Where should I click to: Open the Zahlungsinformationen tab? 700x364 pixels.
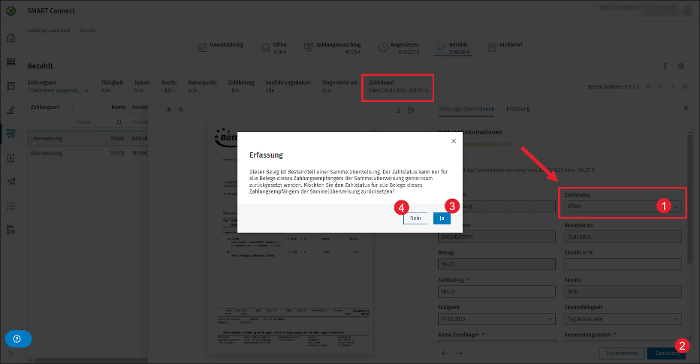click(466, 109)
